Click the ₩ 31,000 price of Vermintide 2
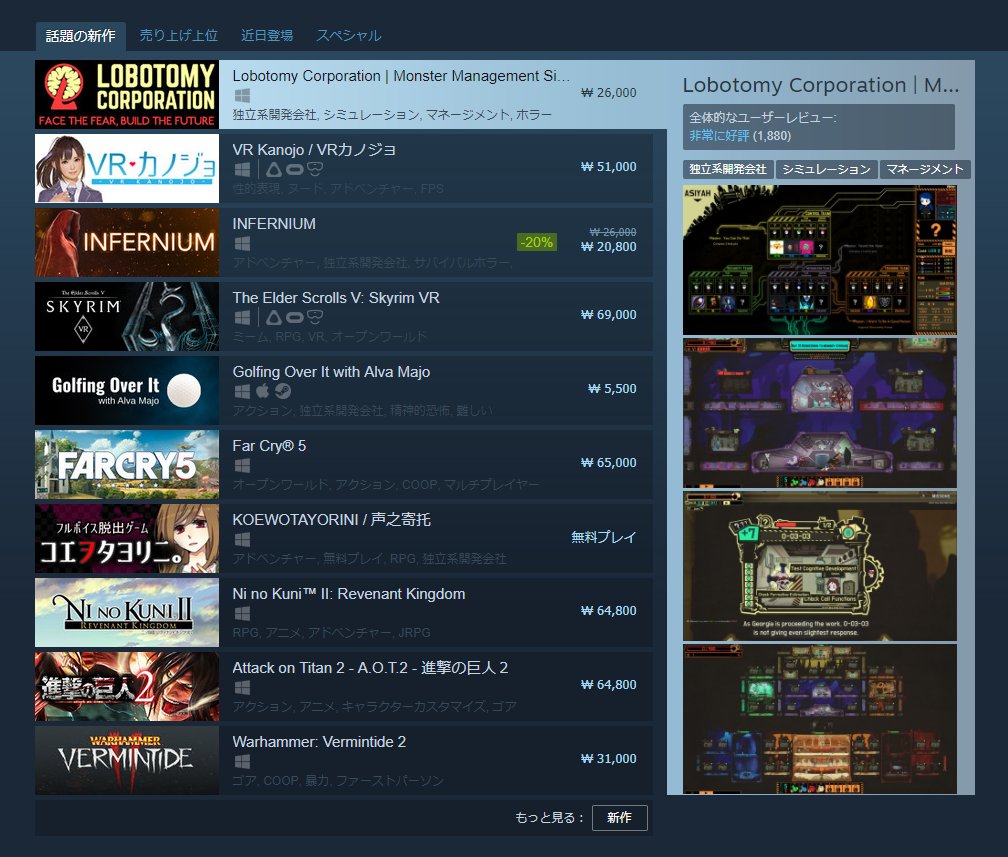Viewport: 1008px width, 857px height. [608, 758]
